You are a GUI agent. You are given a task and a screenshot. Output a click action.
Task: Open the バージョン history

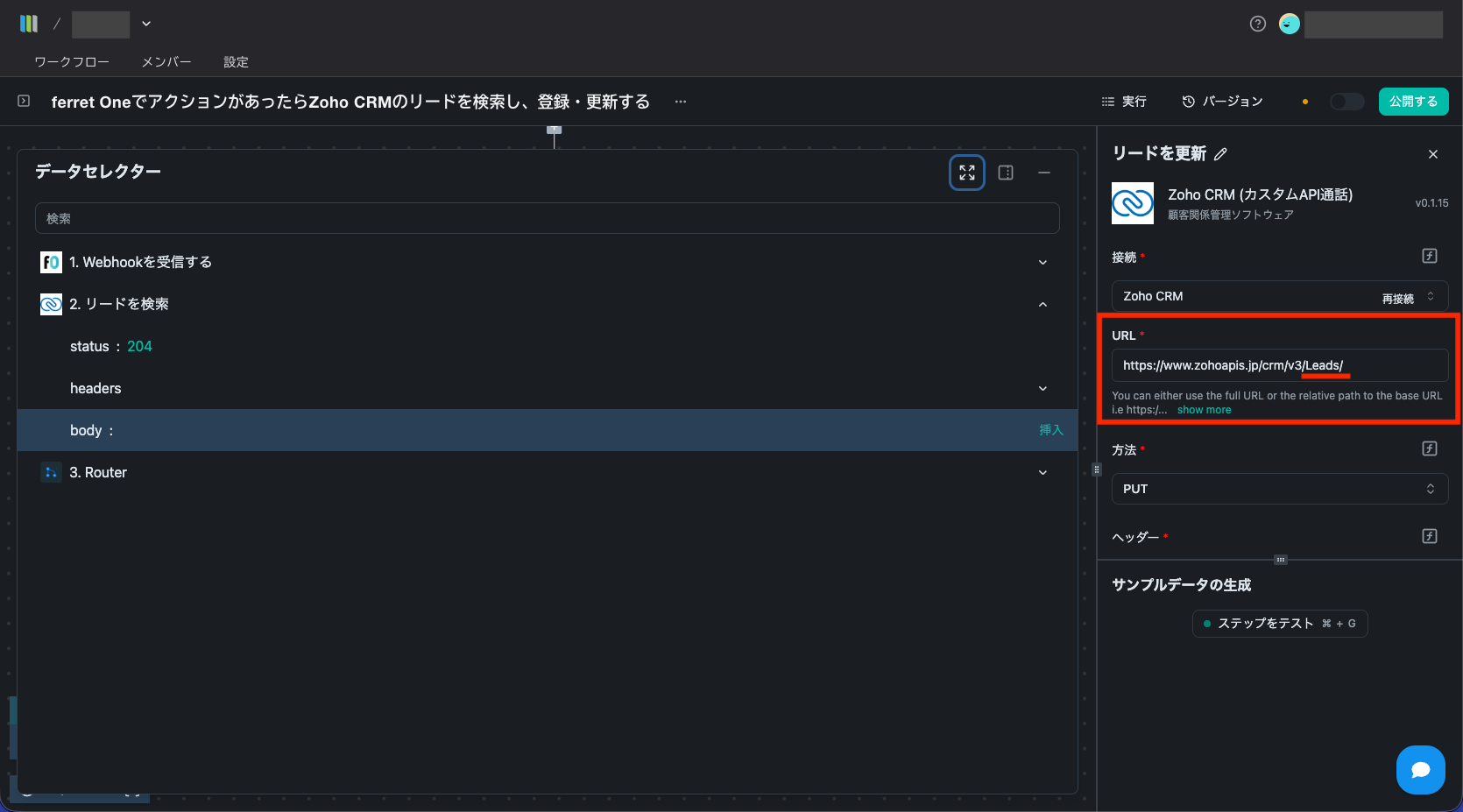(1222, 102)
